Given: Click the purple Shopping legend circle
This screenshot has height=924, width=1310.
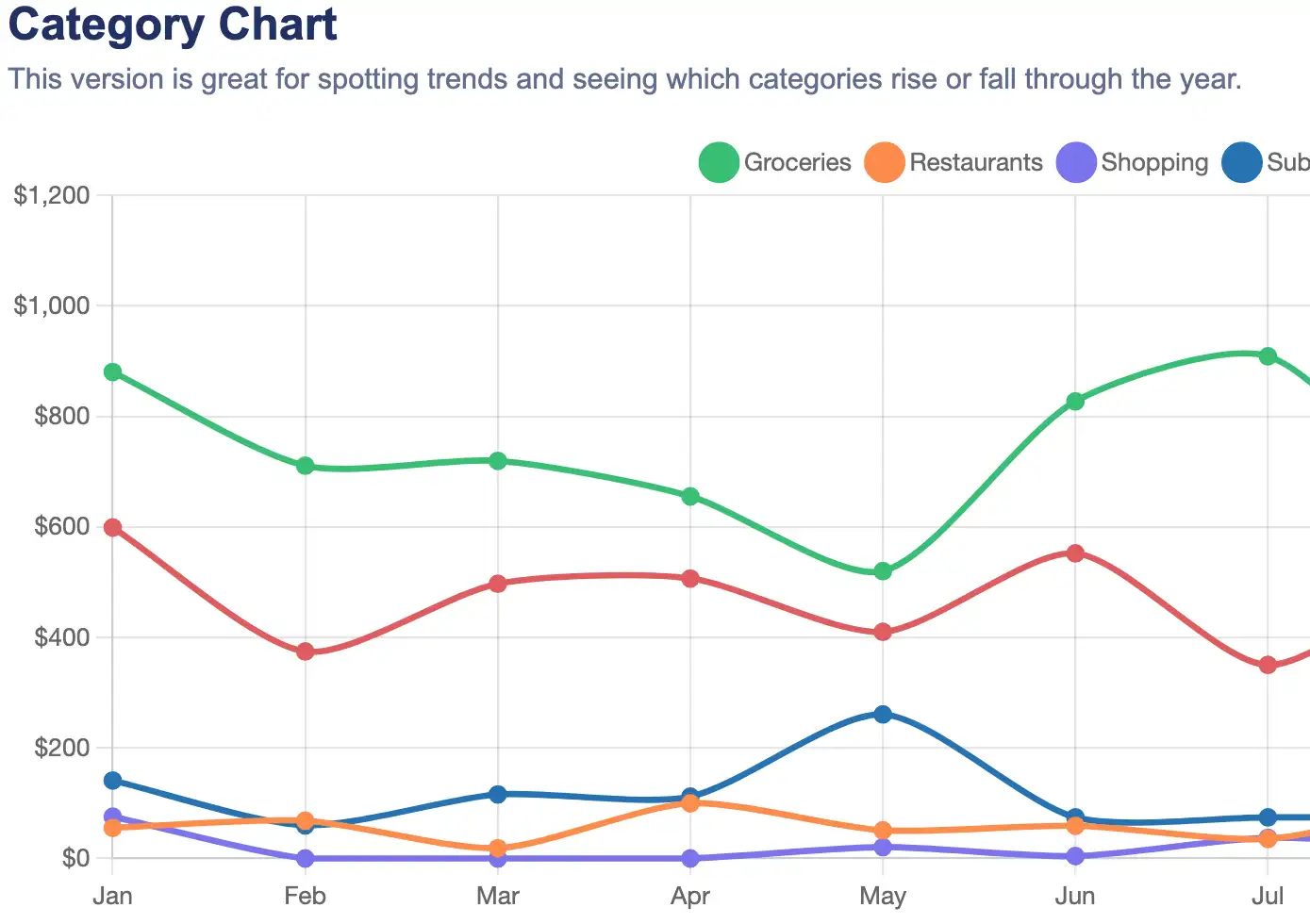Looking at the screenshot, I should click(1077, 162).
